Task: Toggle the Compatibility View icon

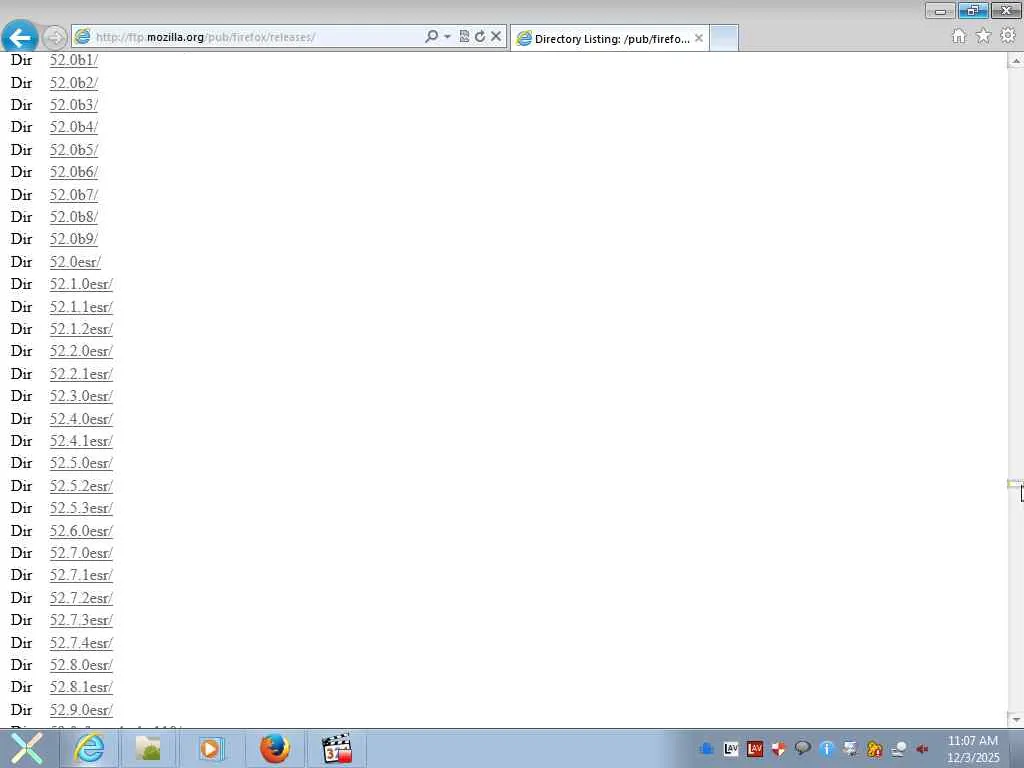Action: (464, 37)
